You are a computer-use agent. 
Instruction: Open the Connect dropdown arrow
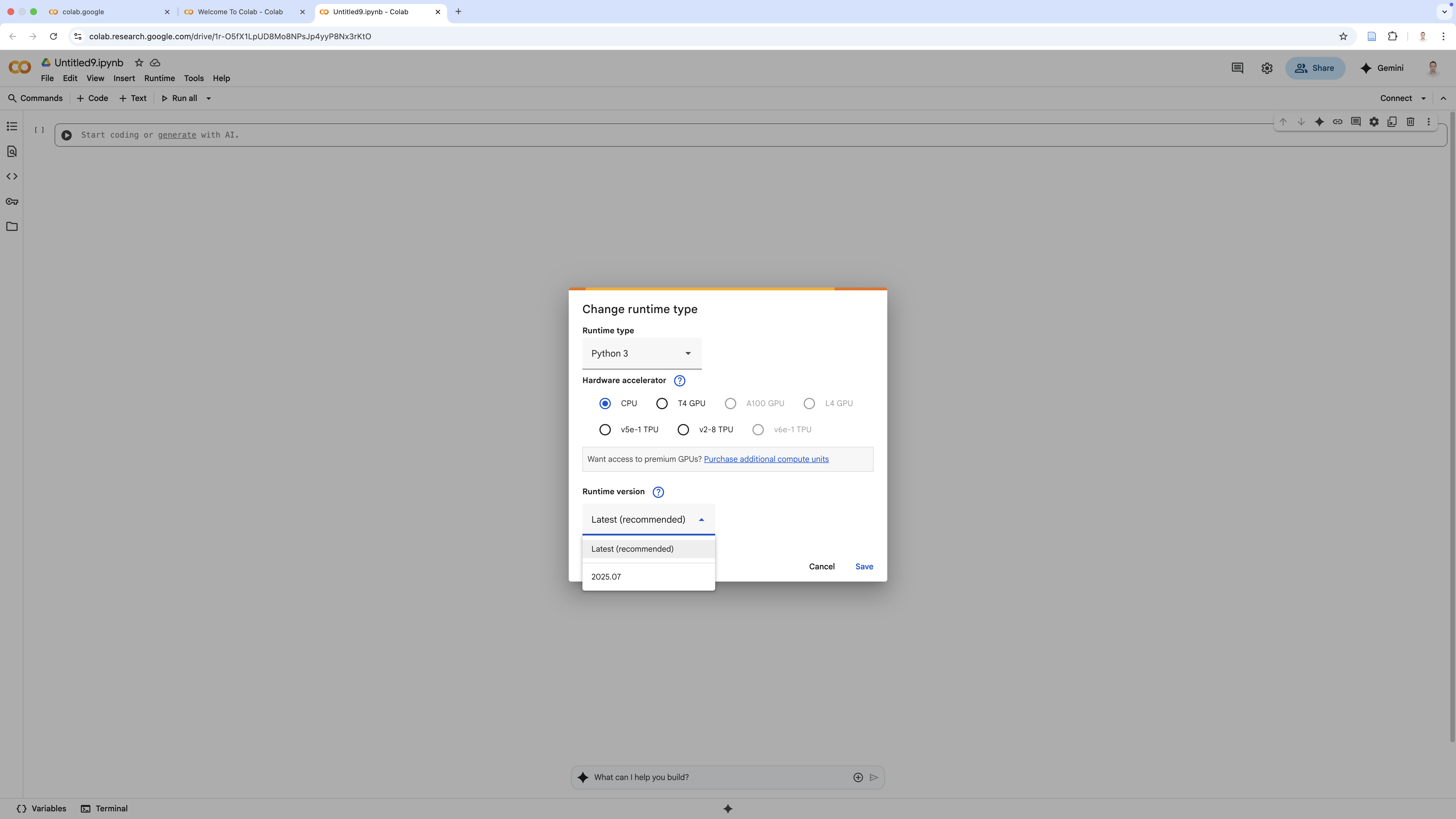coord(1423,98)
